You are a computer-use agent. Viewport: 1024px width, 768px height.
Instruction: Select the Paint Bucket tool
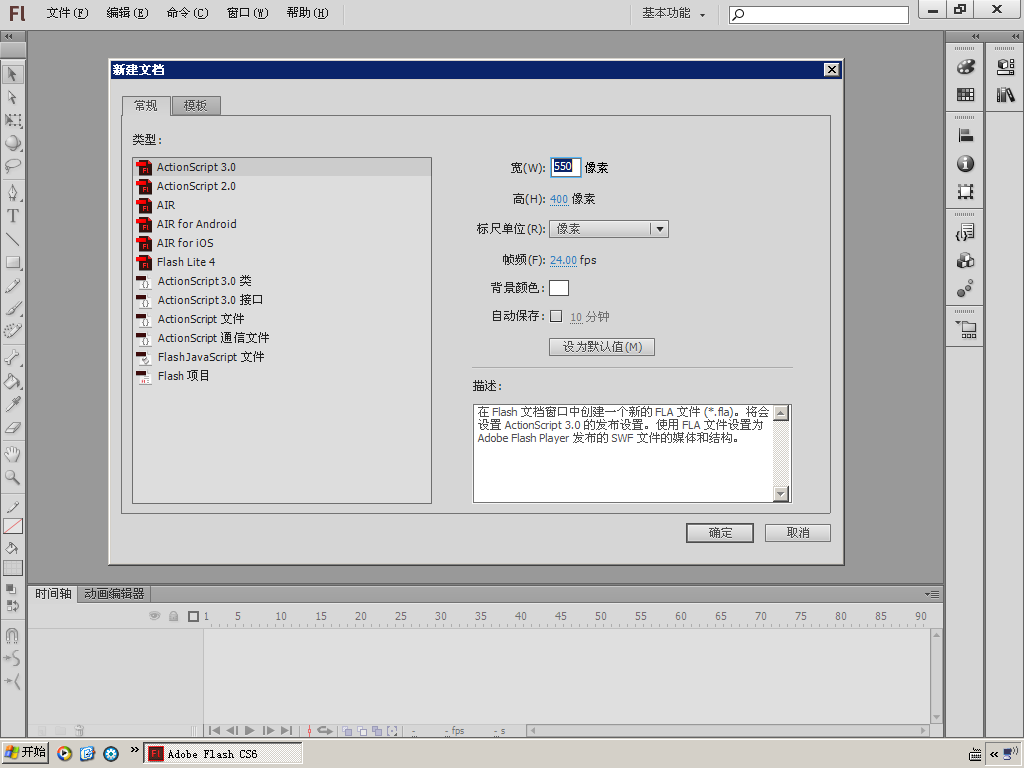point(12,381)
